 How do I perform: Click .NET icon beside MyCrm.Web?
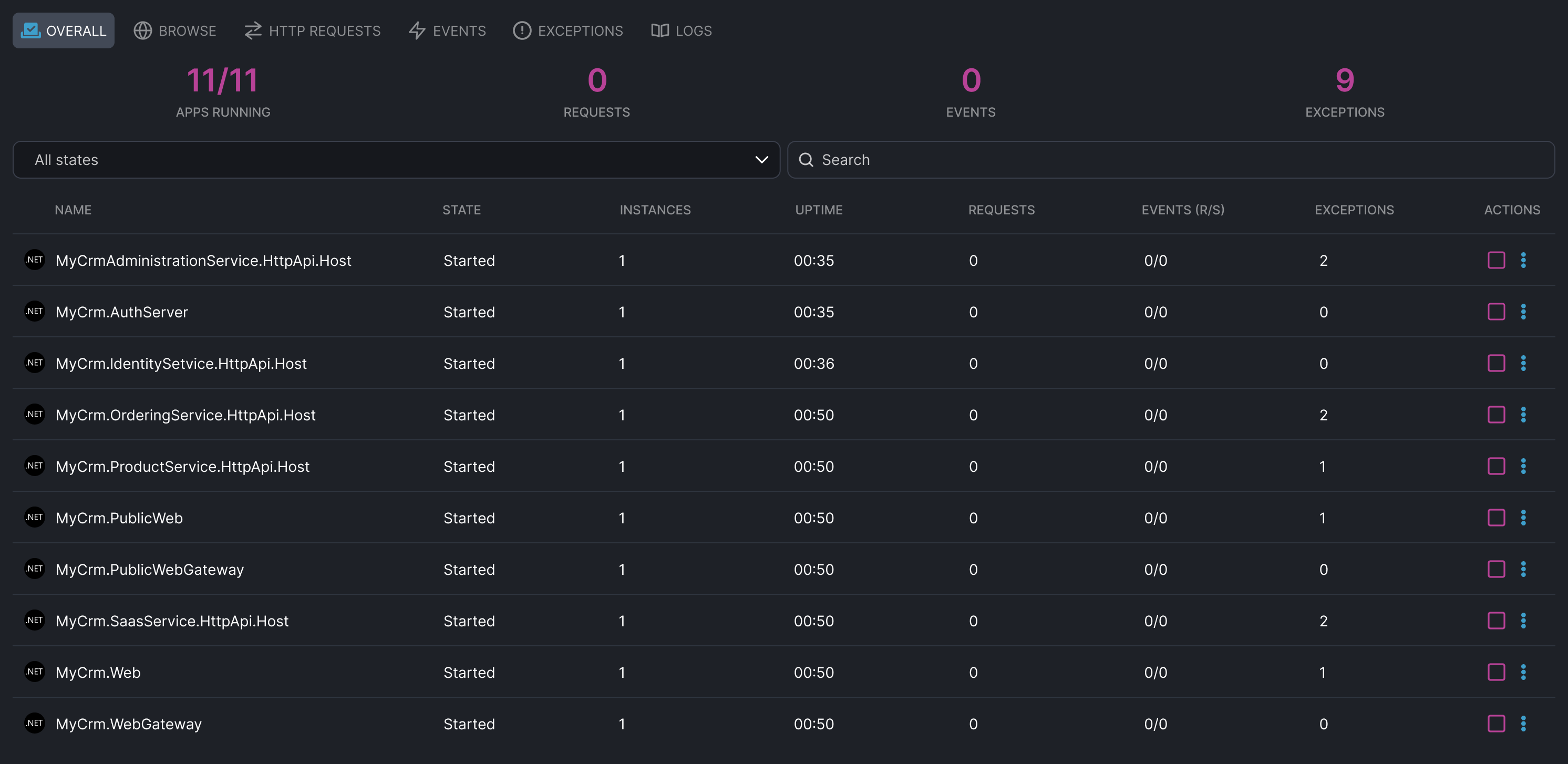(35, 672)
